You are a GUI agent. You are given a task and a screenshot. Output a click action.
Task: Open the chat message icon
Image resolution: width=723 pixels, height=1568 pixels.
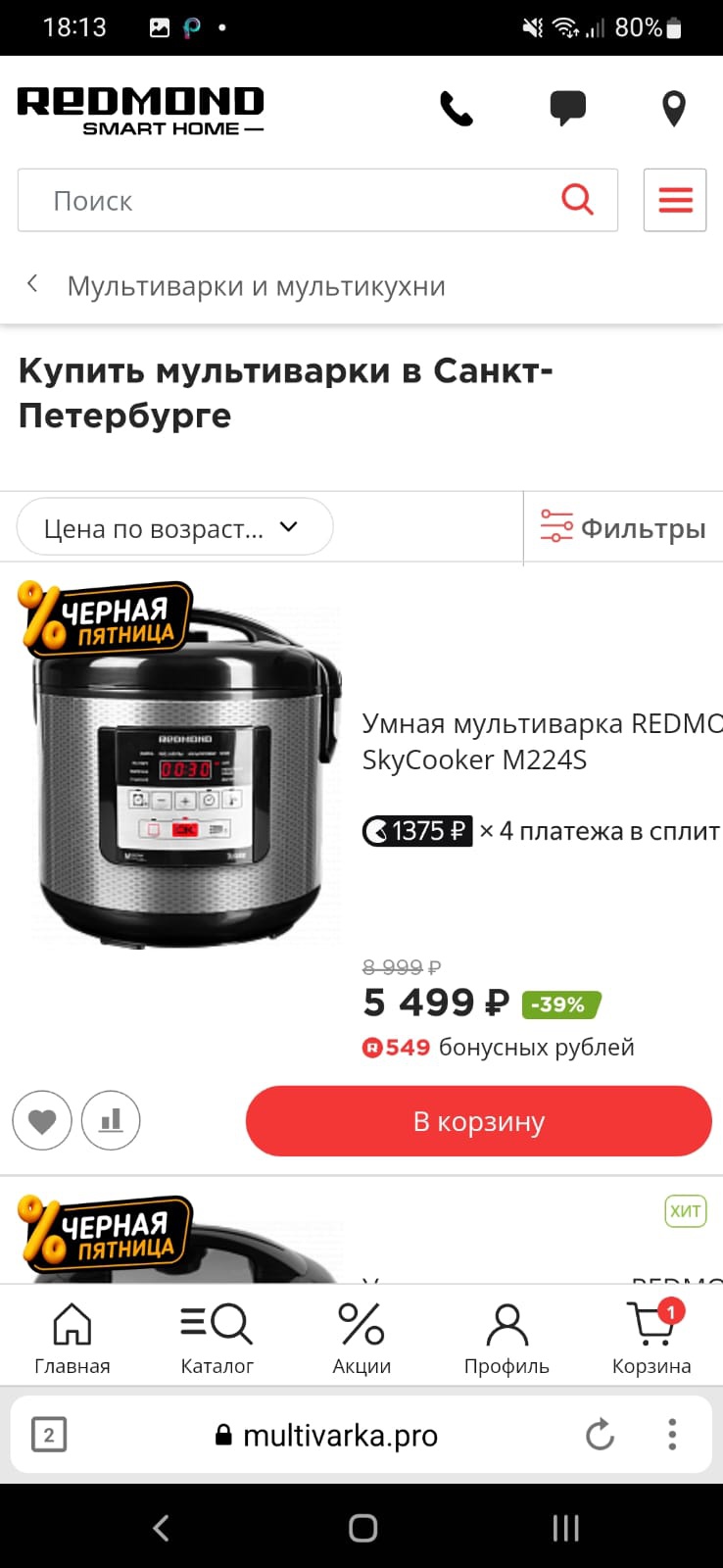click(567, 108)
